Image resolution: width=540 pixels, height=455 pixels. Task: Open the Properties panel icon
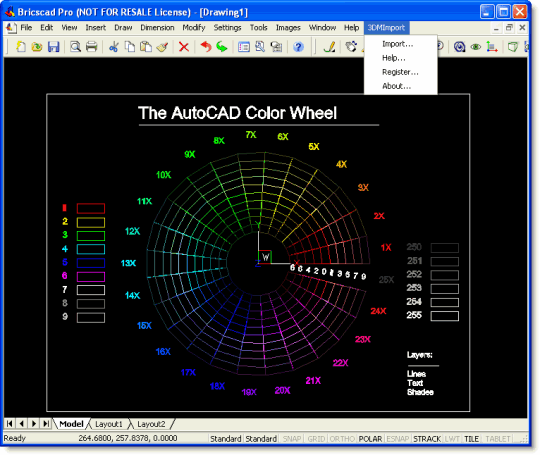click(x=244, y=46)
